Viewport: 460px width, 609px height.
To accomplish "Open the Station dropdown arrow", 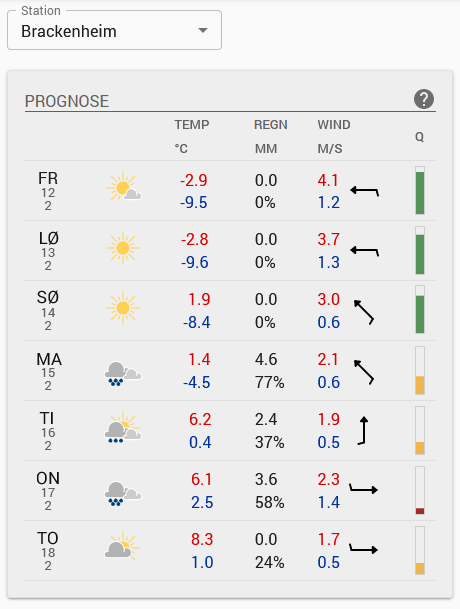I will click(203, 30).
